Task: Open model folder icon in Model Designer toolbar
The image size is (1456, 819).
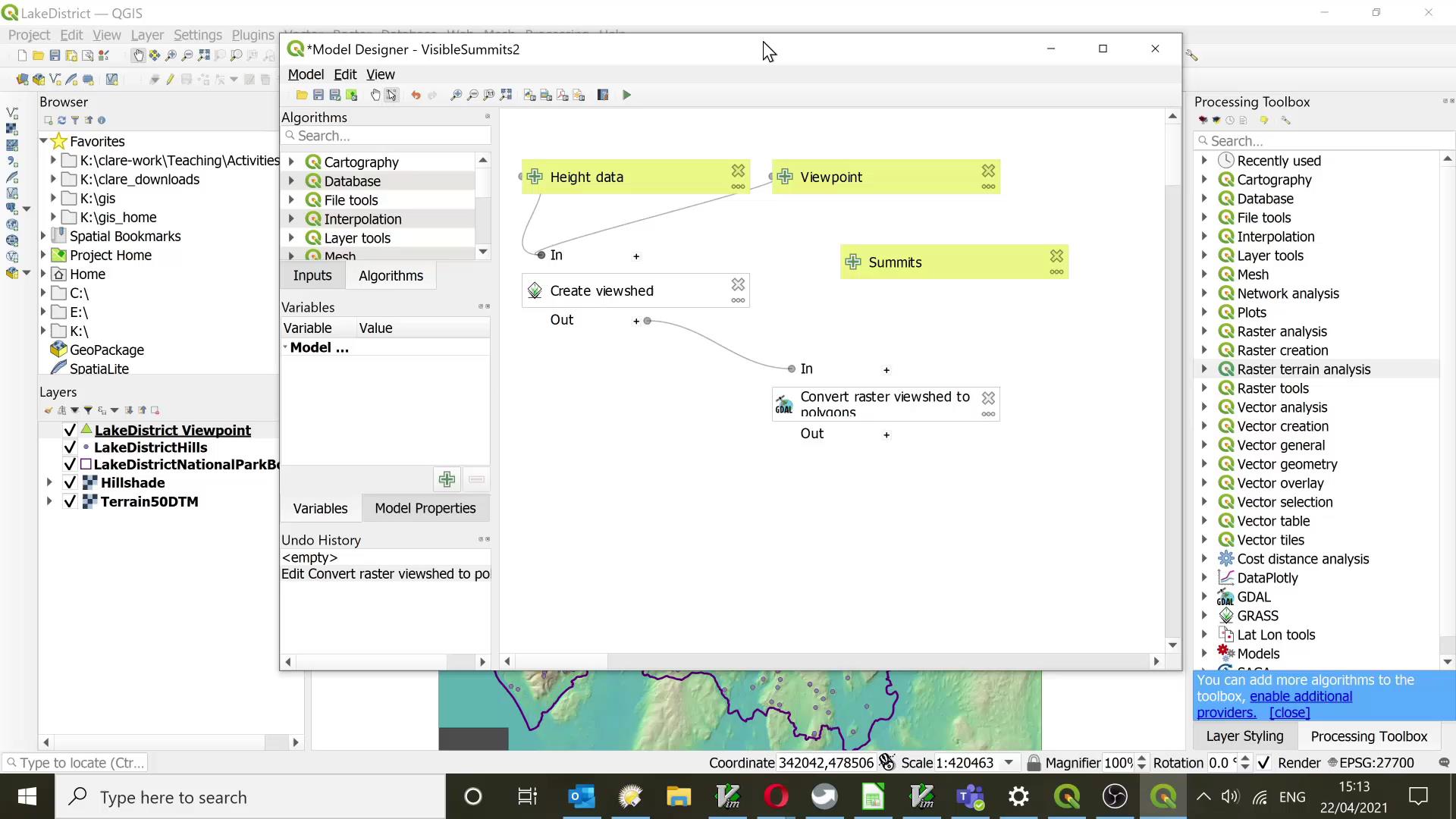Action: pos(302,95)
